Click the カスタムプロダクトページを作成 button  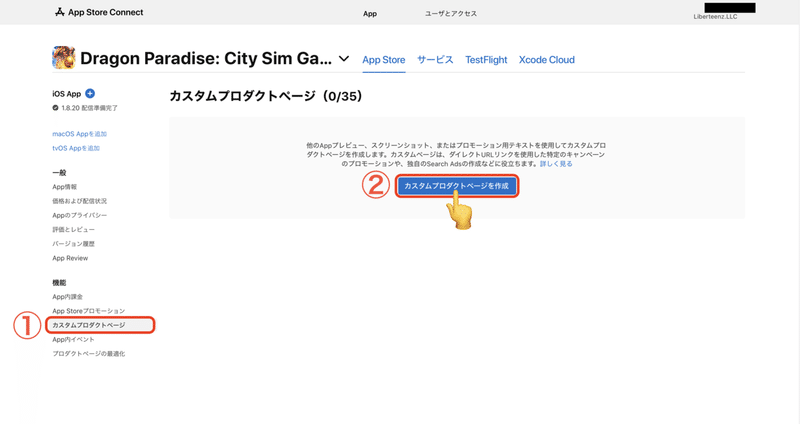(457, 186)
